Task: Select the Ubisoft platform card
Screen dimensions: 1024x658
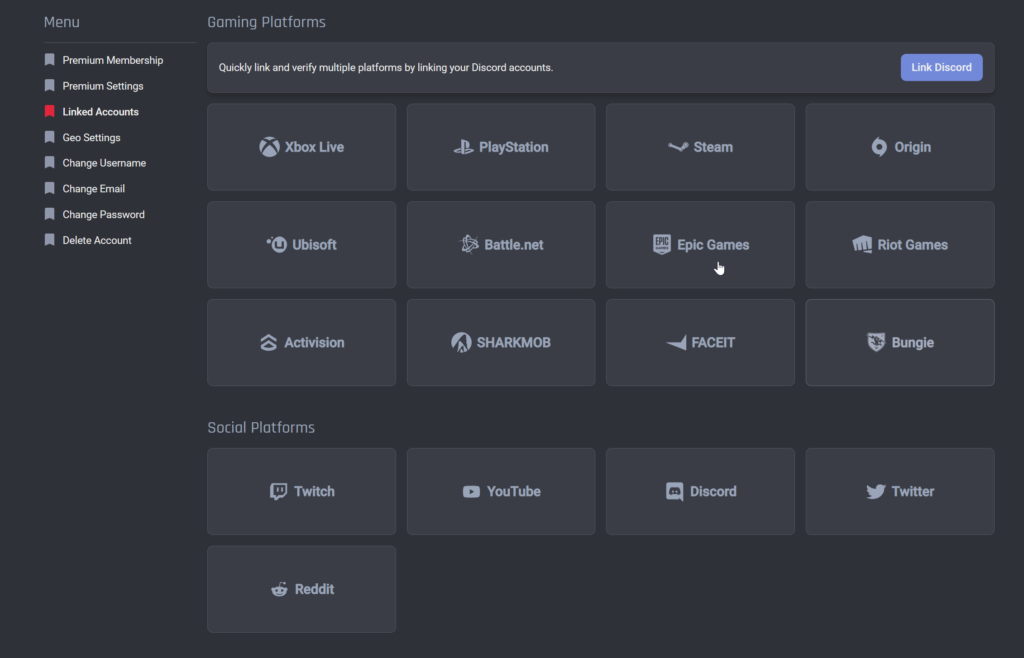Action: [x=302, y=245]
